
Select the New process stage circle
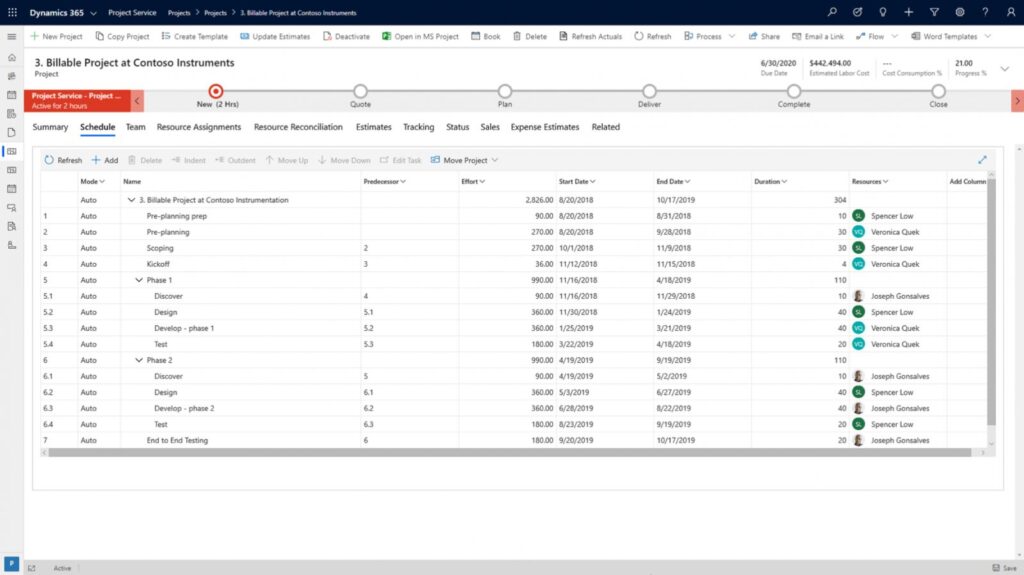[216, 91]
